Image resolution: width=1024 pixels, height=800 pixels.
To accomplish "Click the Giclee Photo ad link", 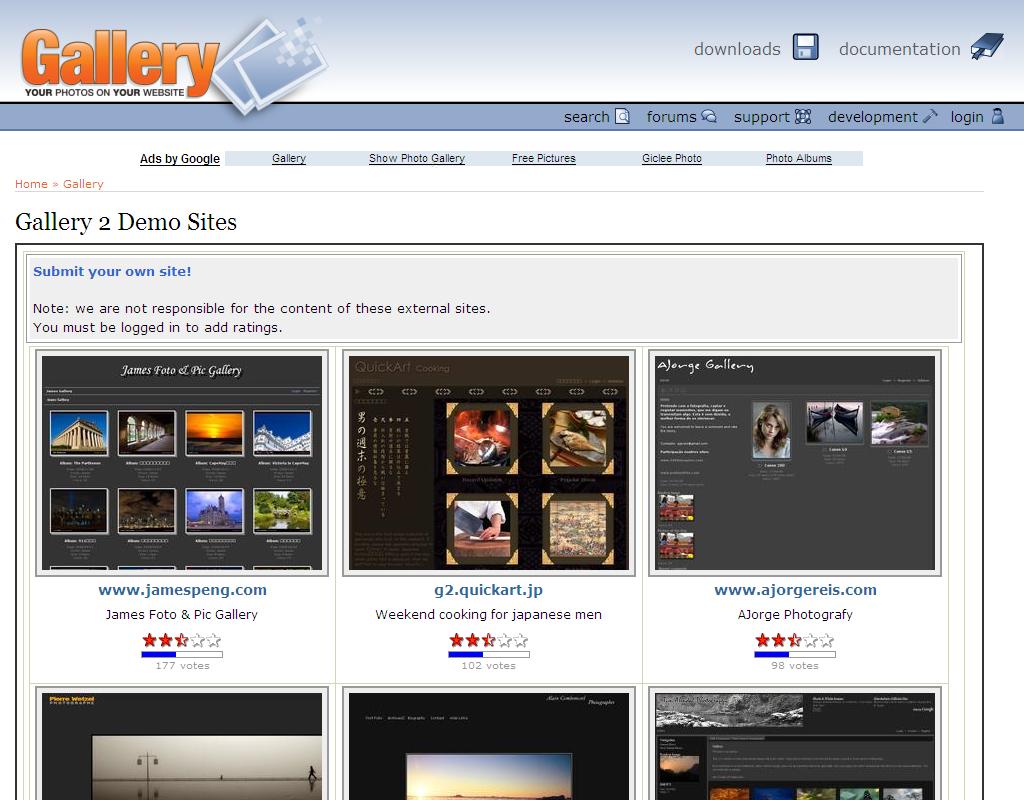I will (x=671, y=158).
